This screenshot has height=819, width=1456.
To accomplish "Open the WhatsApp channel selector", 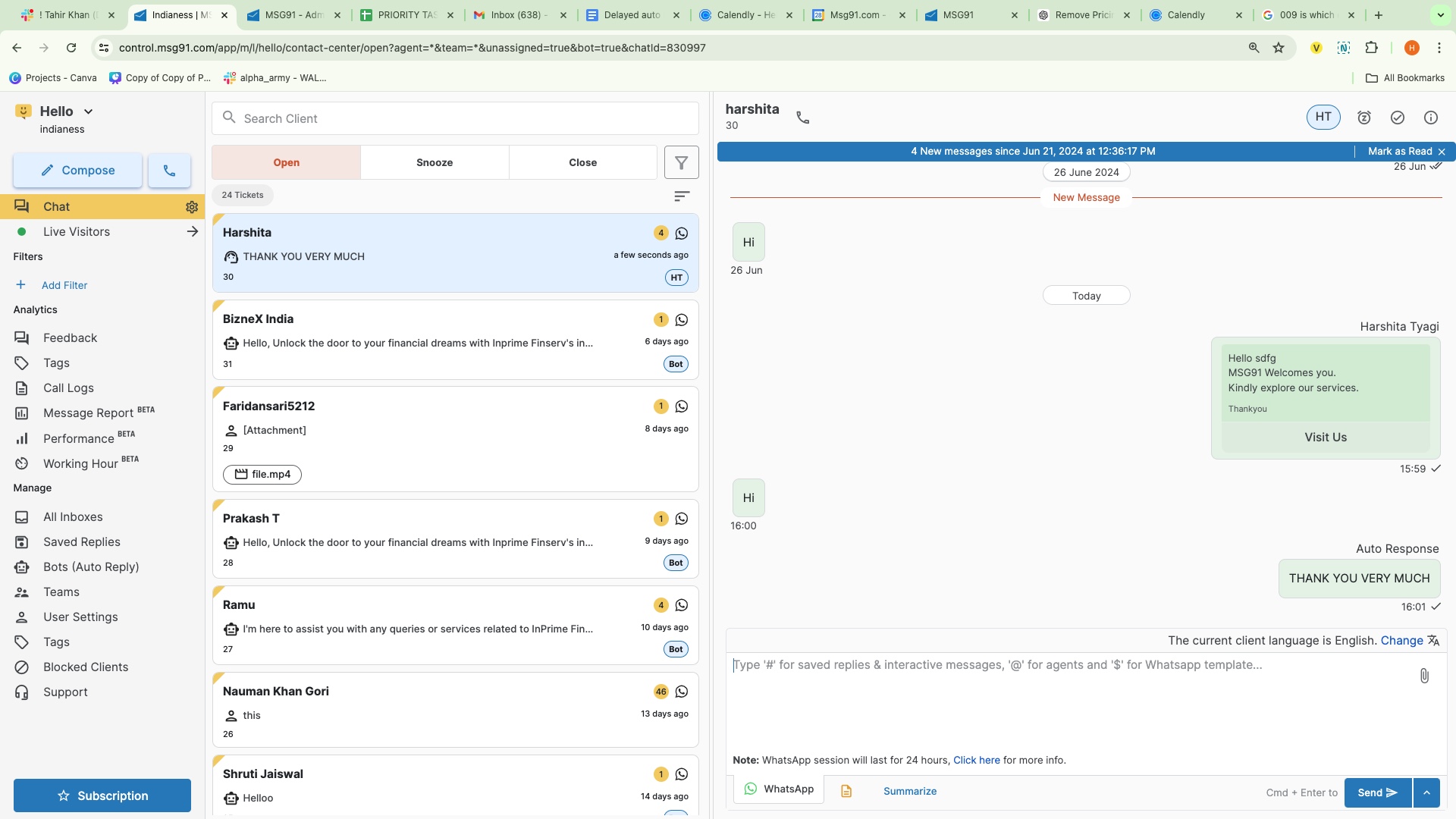I will [x=779, y=789].
